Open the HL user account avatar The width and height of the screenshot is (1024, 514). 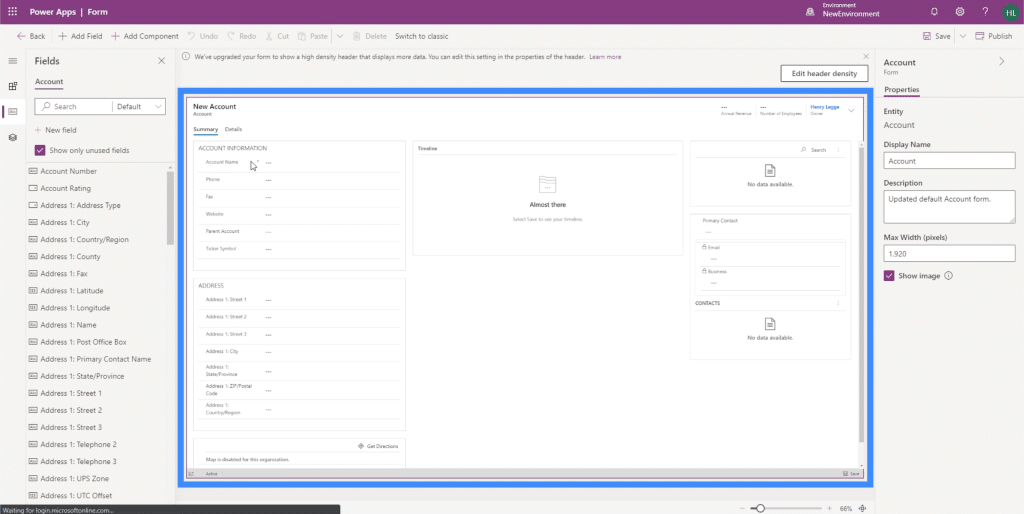pyautogui.click(x=1010, y=12)
